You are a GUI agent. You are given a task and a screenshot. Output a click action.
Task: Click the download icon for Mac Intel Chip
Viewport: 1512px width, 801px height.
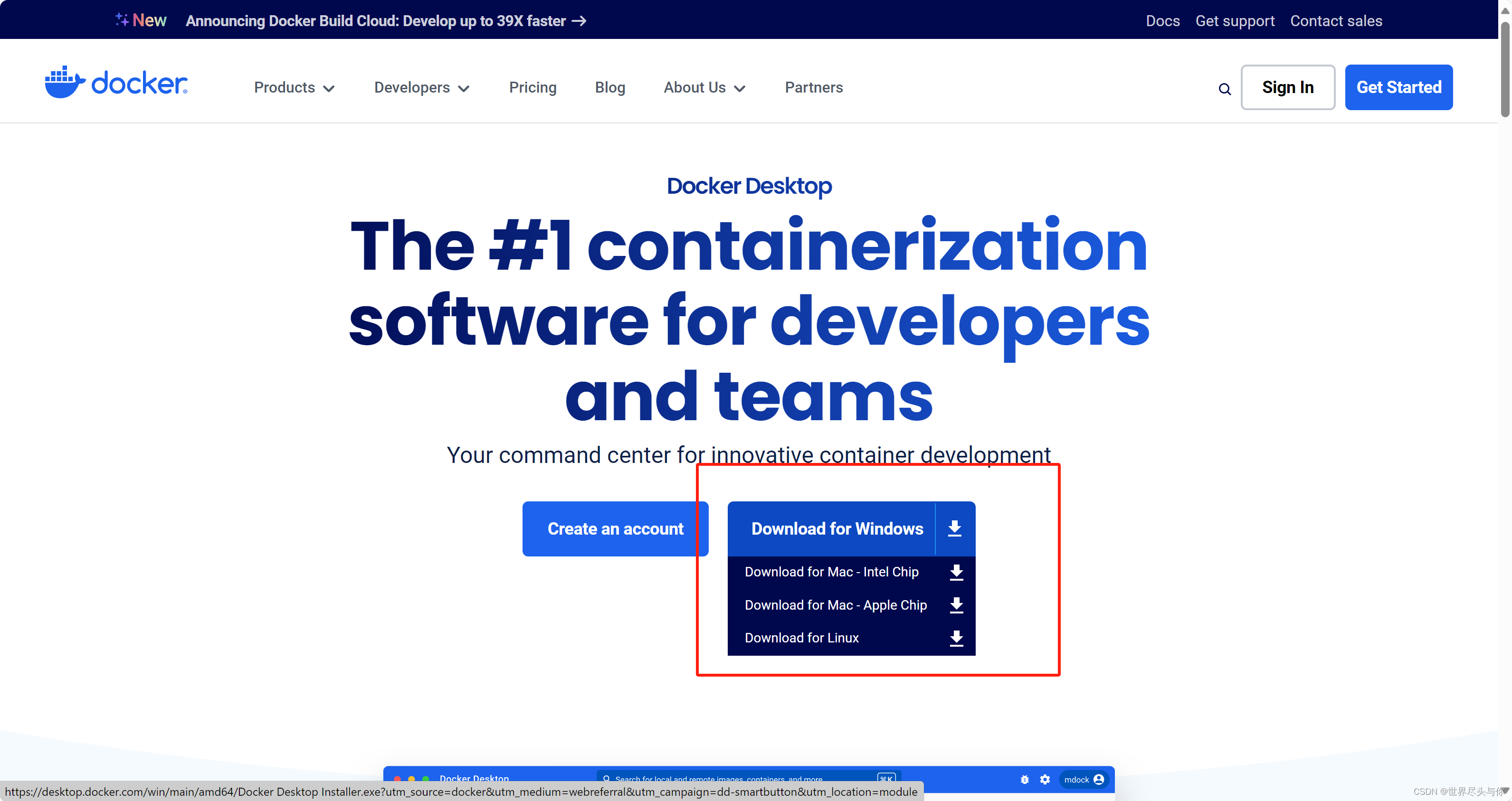point(955,572)
